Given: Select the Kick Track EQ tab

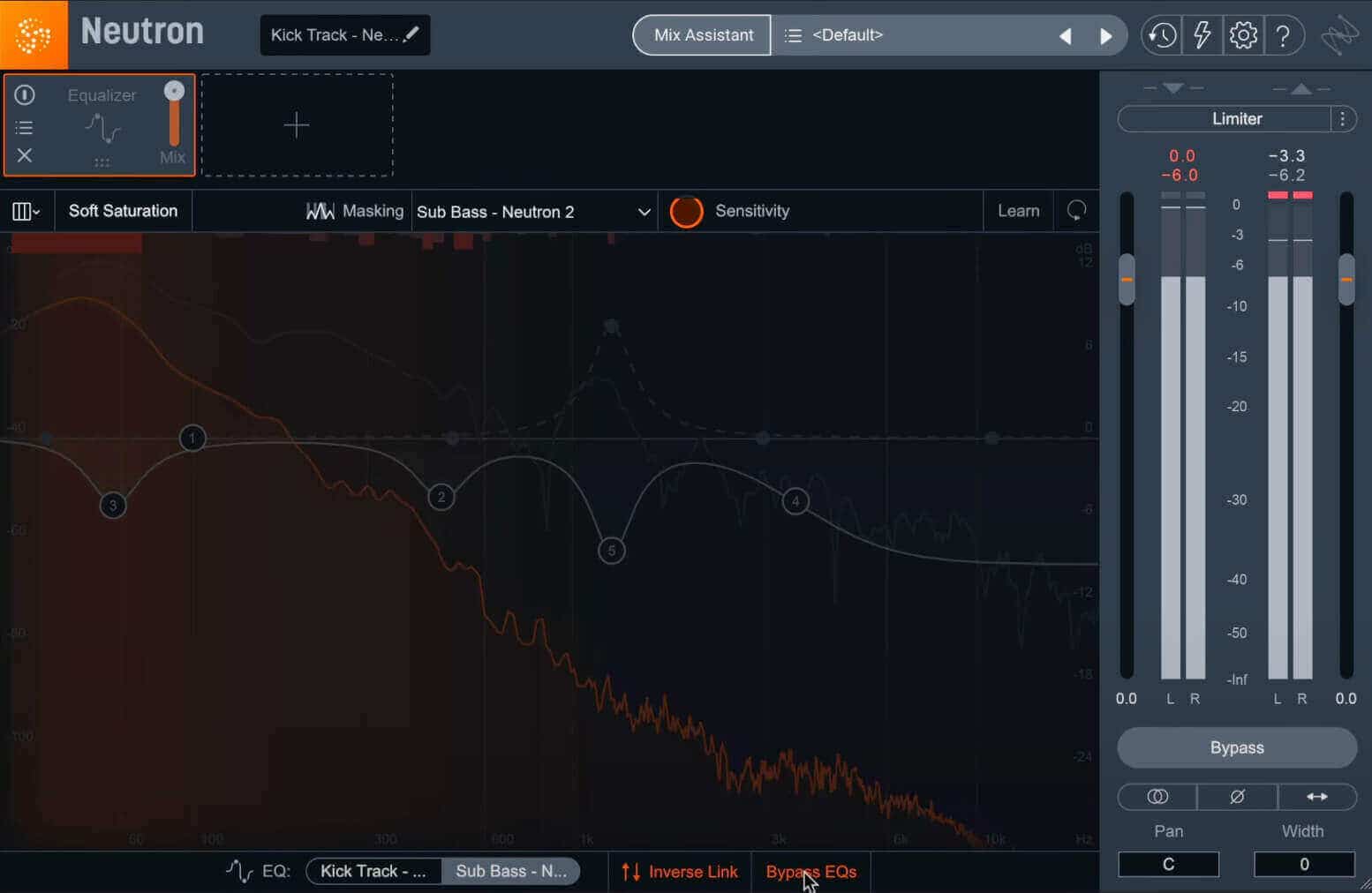Looking at the screenshot, I should [x=373, y=872].
